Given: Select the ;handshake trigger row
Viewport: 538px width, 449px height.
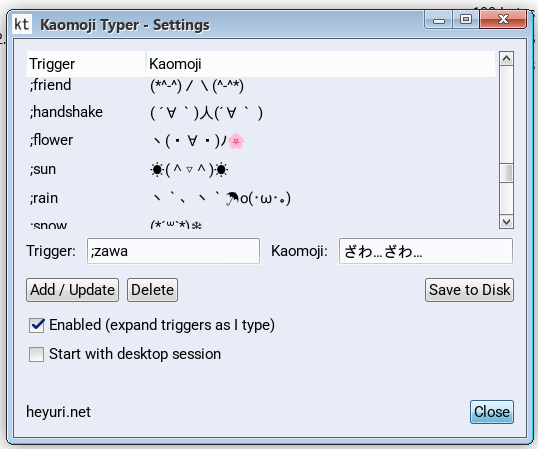Looking at the screenshot, I should tap(261, 113).
